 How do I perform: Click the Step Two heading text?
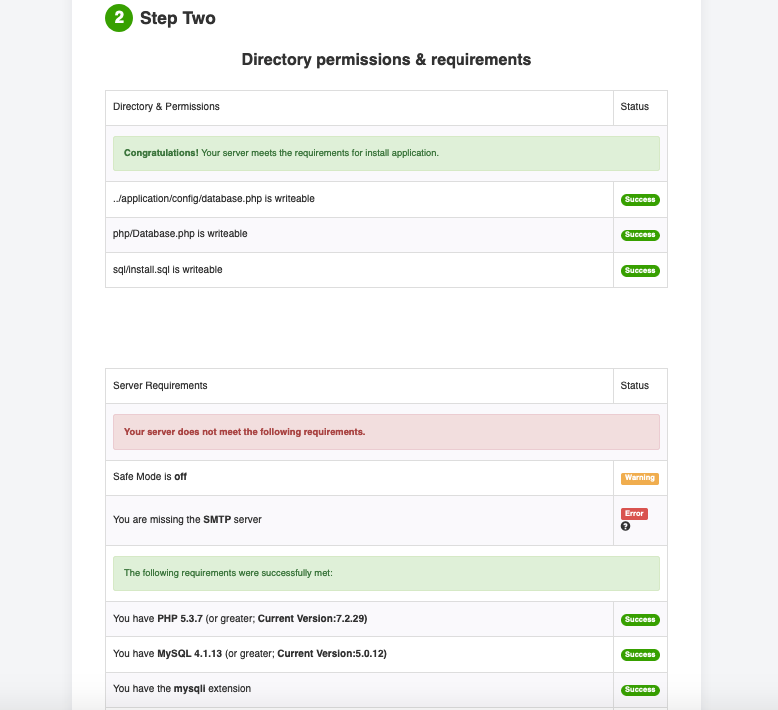pyautogui.click(x=177, y=18)
